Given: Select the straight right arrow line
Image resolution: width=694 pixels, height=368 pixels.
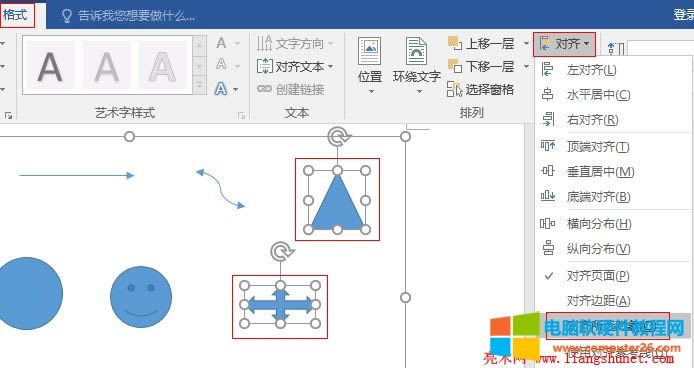Looking at the screenshot, I should click(x=76, y=175).
